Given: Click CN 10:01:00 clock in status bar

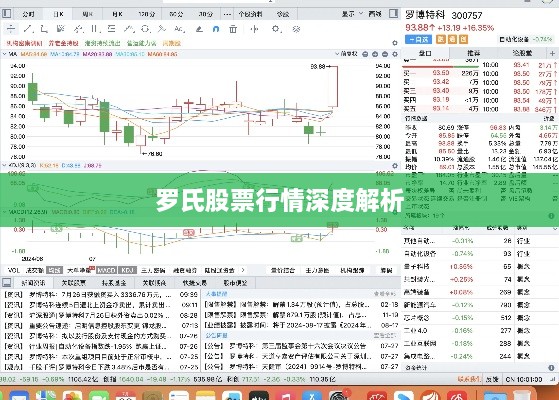Looking at the screenshot, I should [x=524, y=379].
